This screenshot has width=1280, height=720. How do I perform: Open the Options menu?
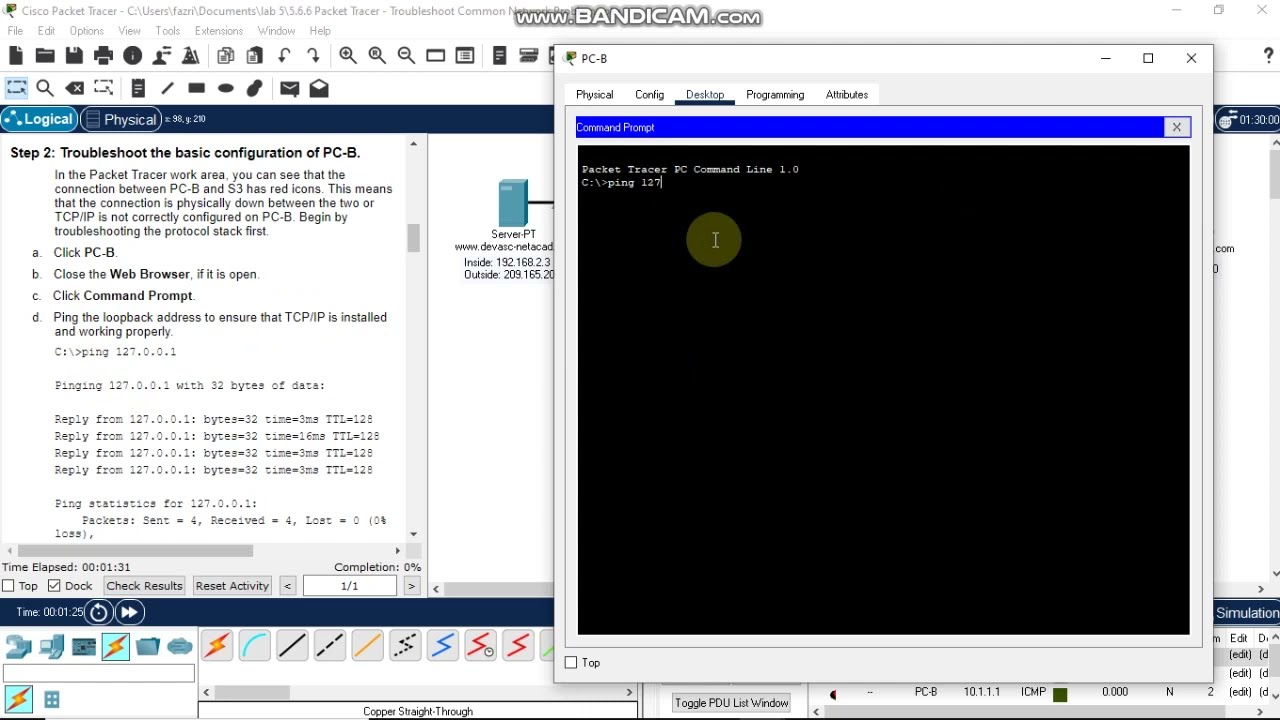pyautogui.click(x=86, y=31)
